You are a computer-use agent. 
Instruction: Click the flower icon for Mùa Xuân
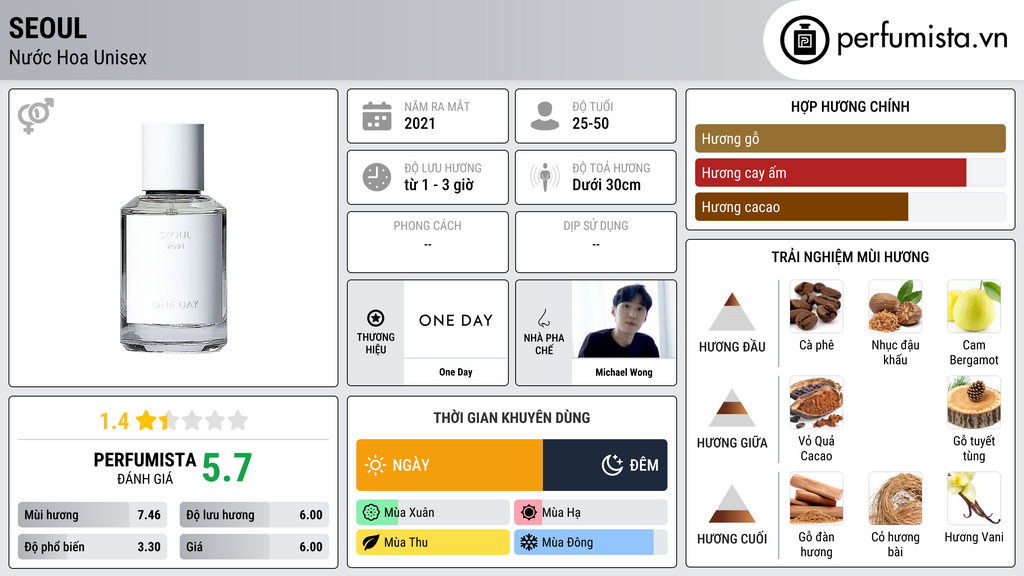coord(371,513)
